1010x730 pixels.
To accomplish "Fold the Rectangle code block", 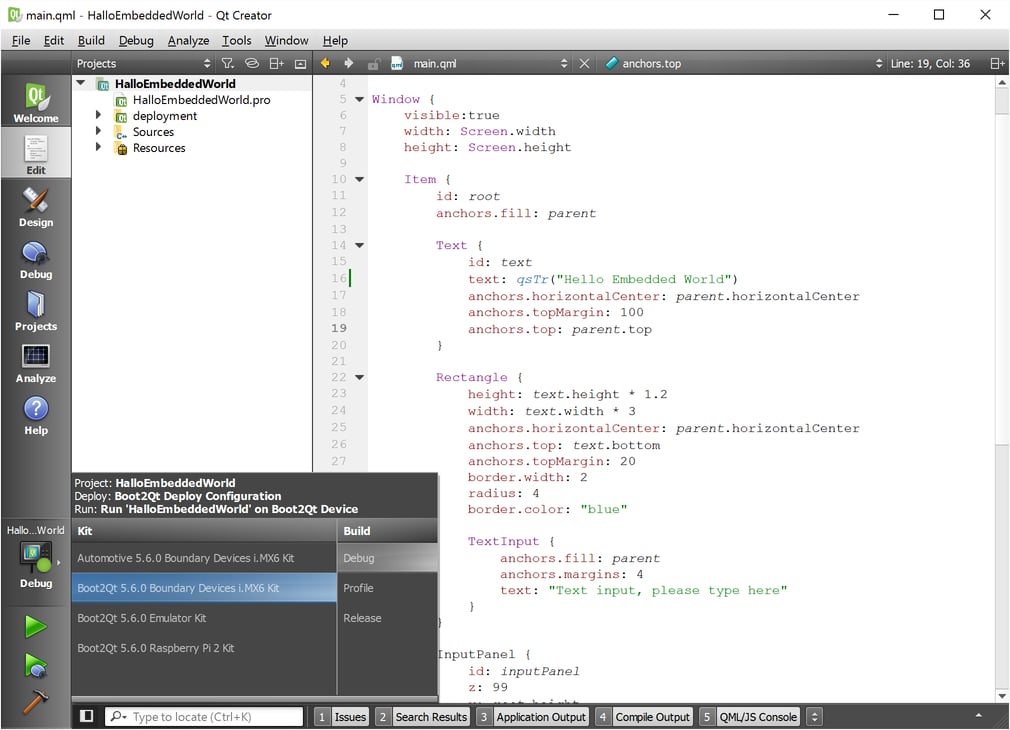I will [359, 378].
